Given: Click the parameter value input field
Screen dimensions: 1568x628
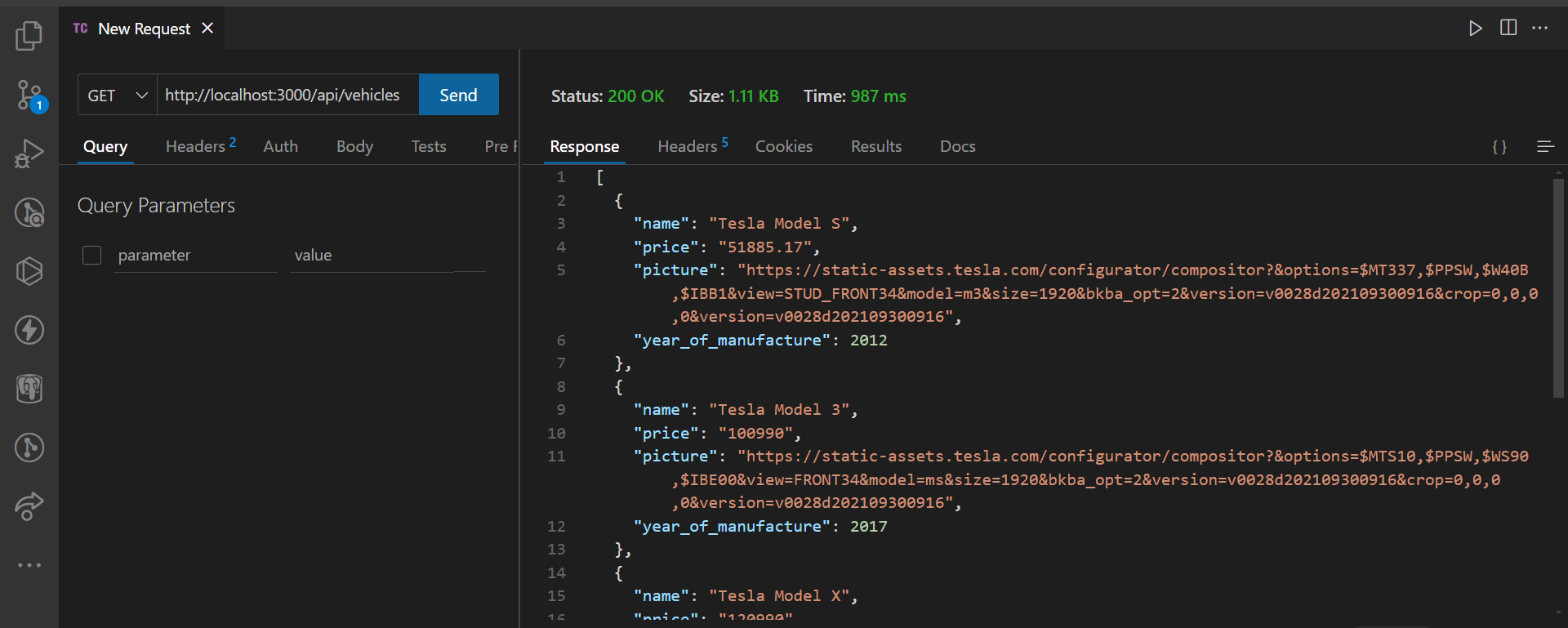Looking at the screenshot, I should pyautogui.click(x=388, y=256).
